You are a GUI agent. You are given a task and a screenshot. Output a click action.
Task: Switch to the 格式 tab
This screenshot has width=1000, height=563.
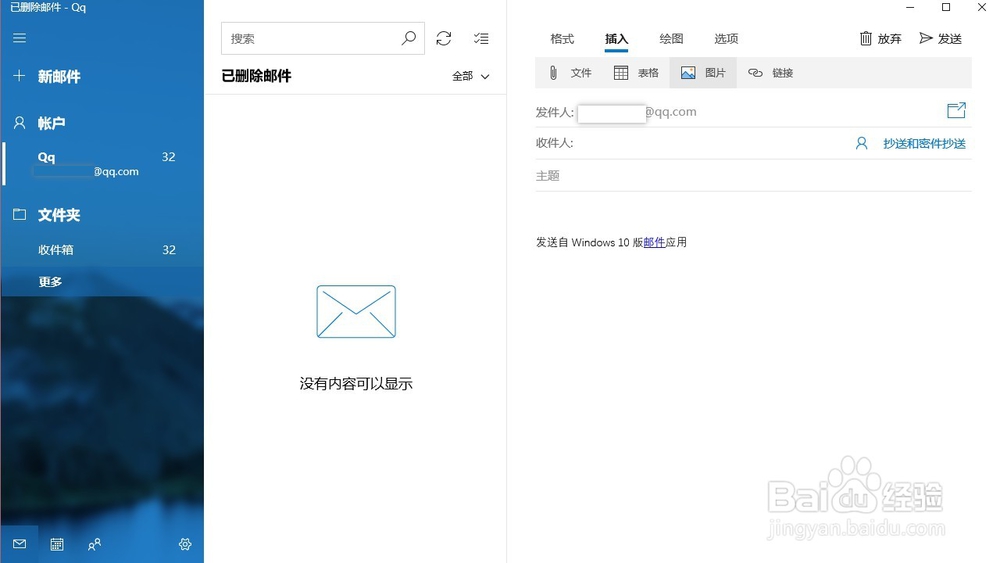pyautogui.click(x=562, y=39)
